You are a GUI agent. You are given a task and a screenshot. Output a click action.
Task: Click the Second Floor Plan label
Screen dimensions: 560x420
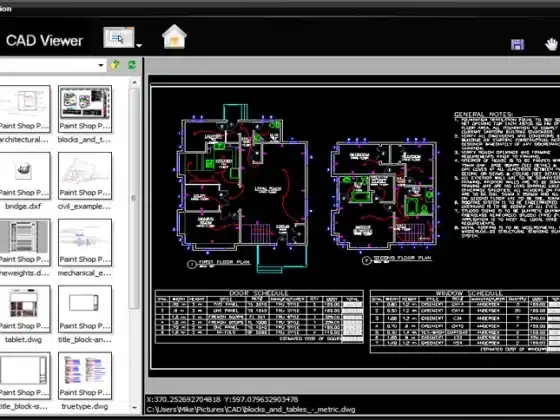[x=402, y=258]
